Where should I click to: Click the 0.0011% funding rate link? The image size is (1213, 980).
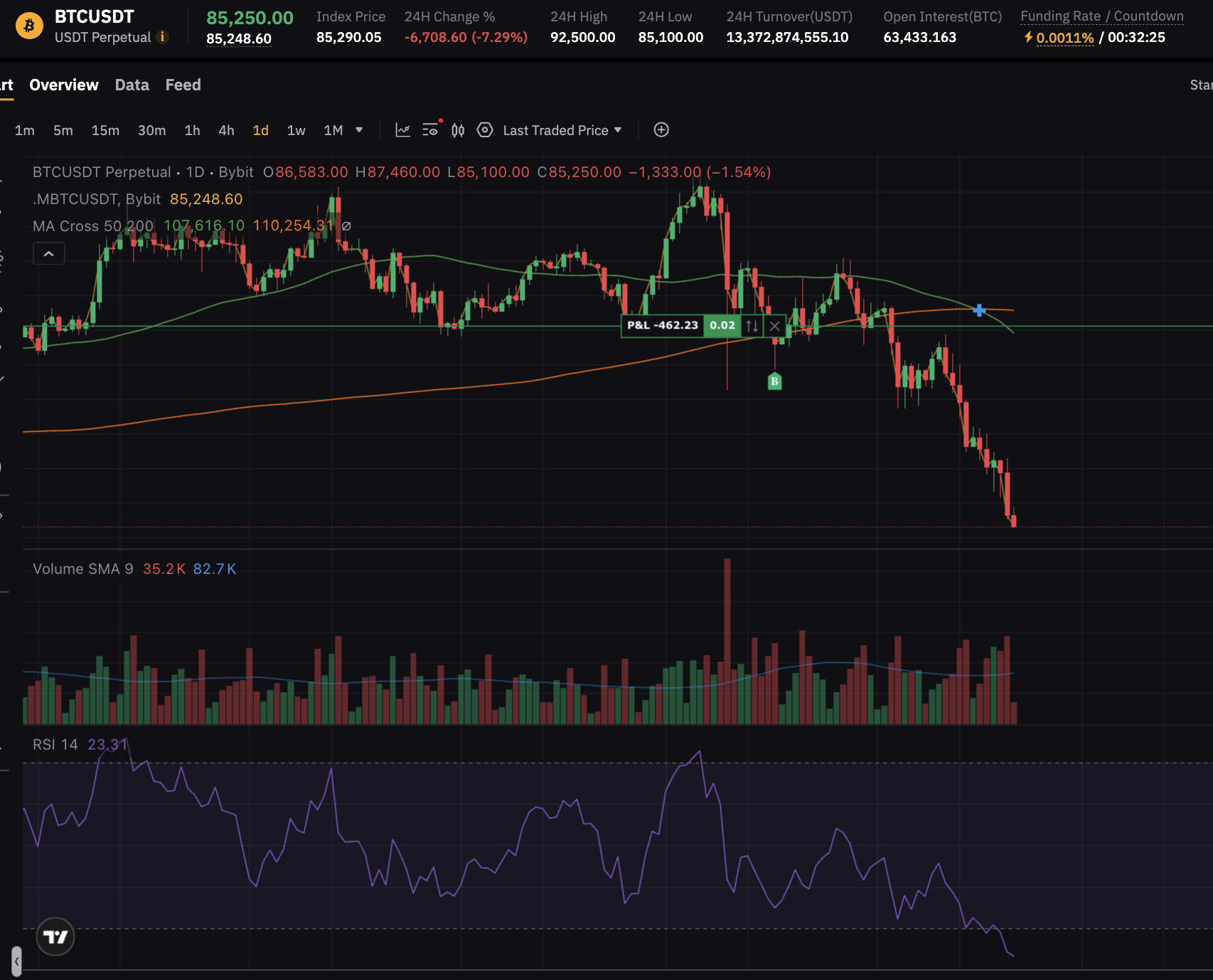point(1064,38)
